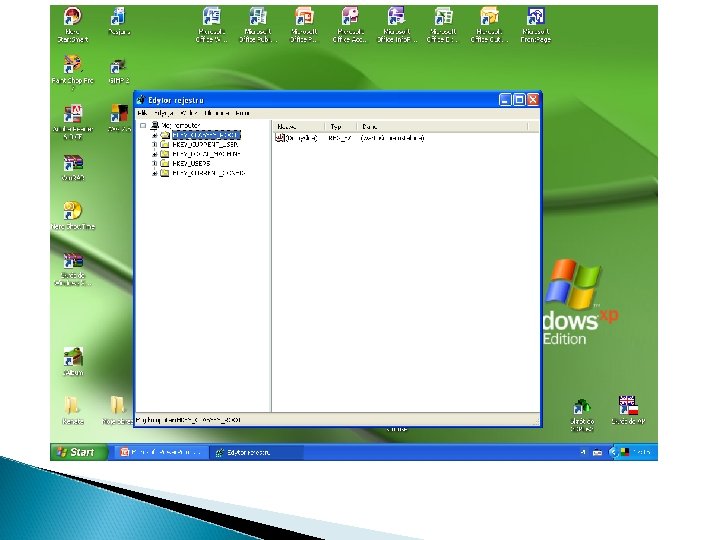The width and height of the screenshot is (720, 540).
Task: Select the PaintShop Pro desktop icon
Action: coord(72,64)
